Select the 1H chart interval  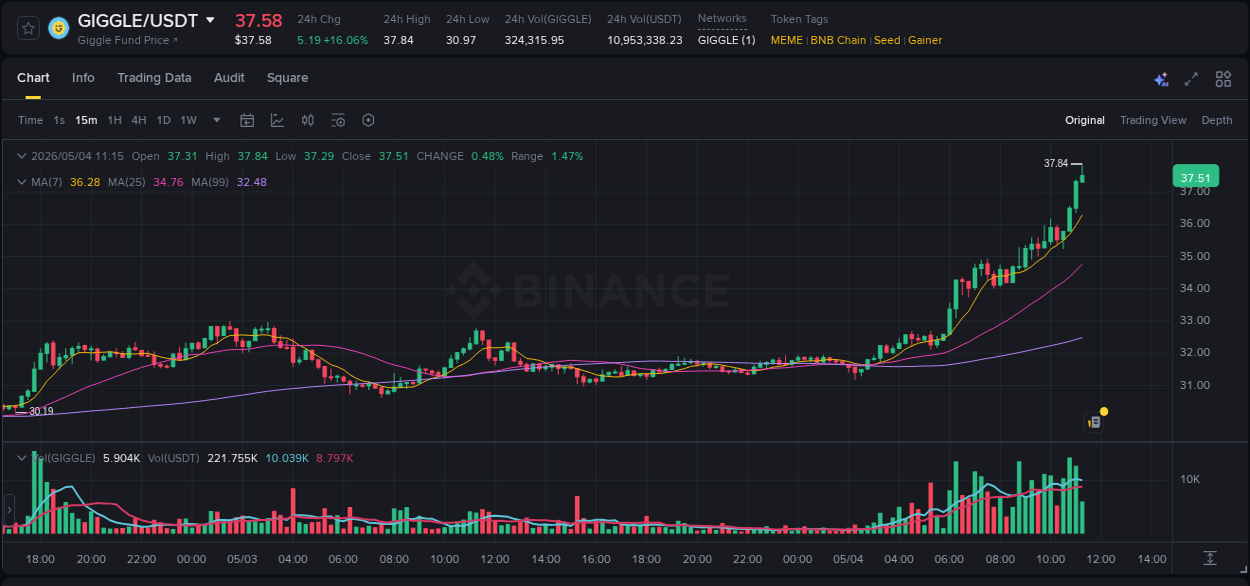tap(115, 120)
